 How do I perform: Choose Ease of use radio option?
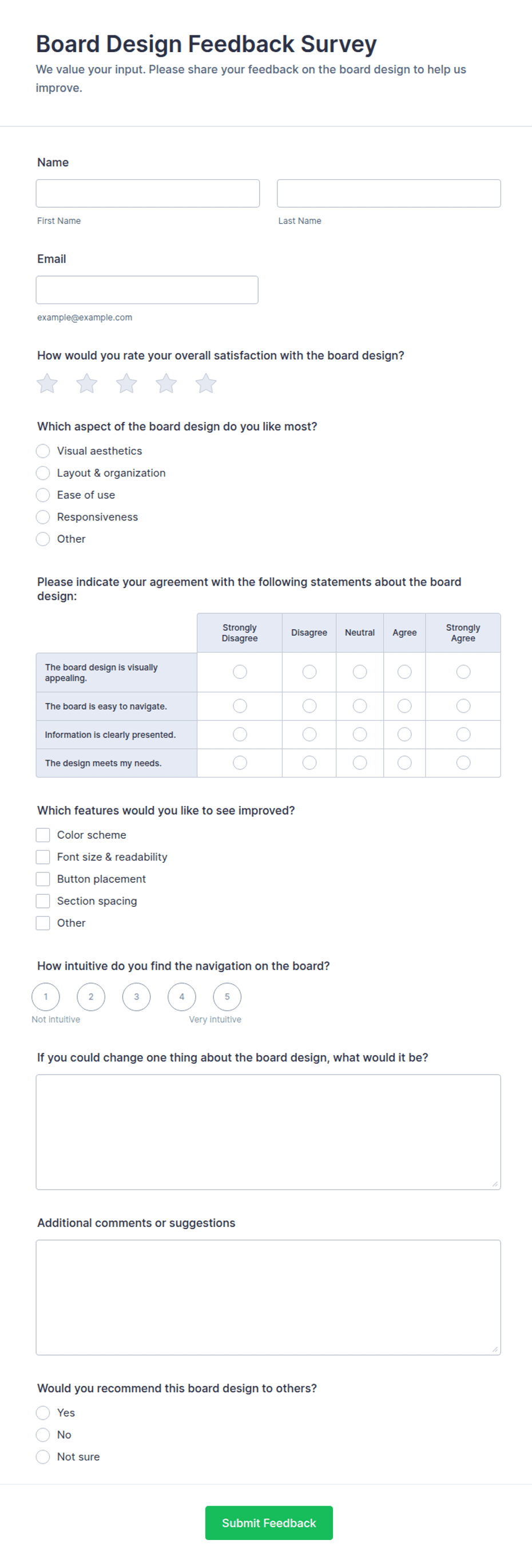tap(42, 495)
